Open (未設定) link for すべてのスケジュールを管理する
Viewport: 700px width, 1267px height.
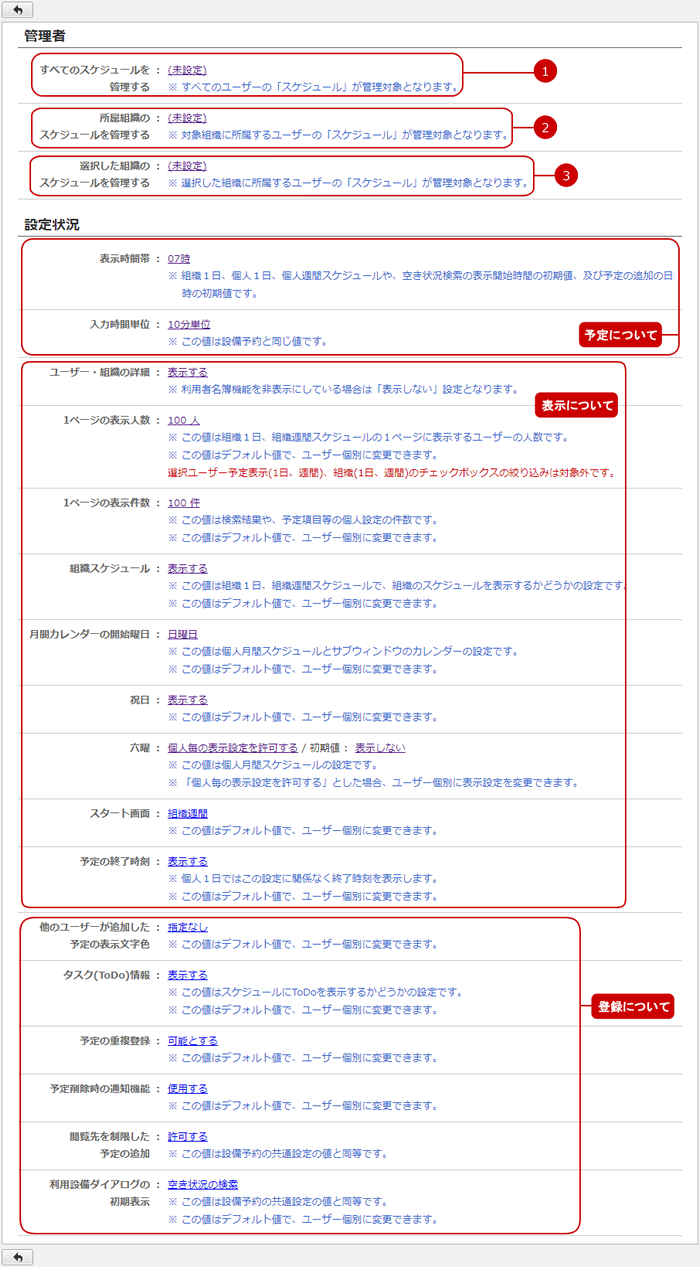tap(187, 70)
